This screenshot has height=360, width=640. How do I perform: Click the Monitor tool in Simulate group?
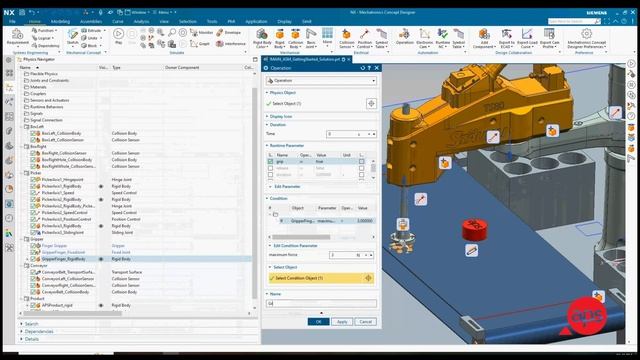point(202,32)
